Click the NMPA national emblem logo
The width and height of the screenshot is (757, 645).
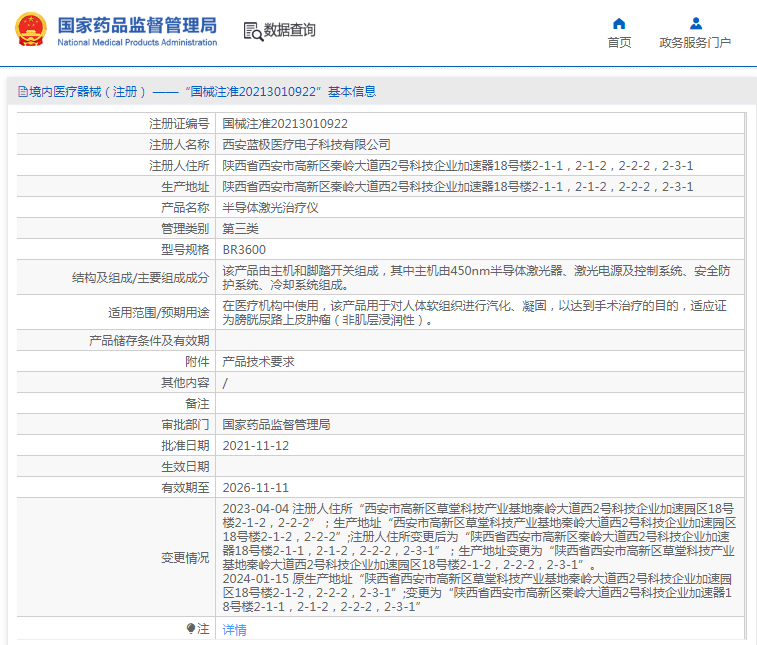point(31,29)
